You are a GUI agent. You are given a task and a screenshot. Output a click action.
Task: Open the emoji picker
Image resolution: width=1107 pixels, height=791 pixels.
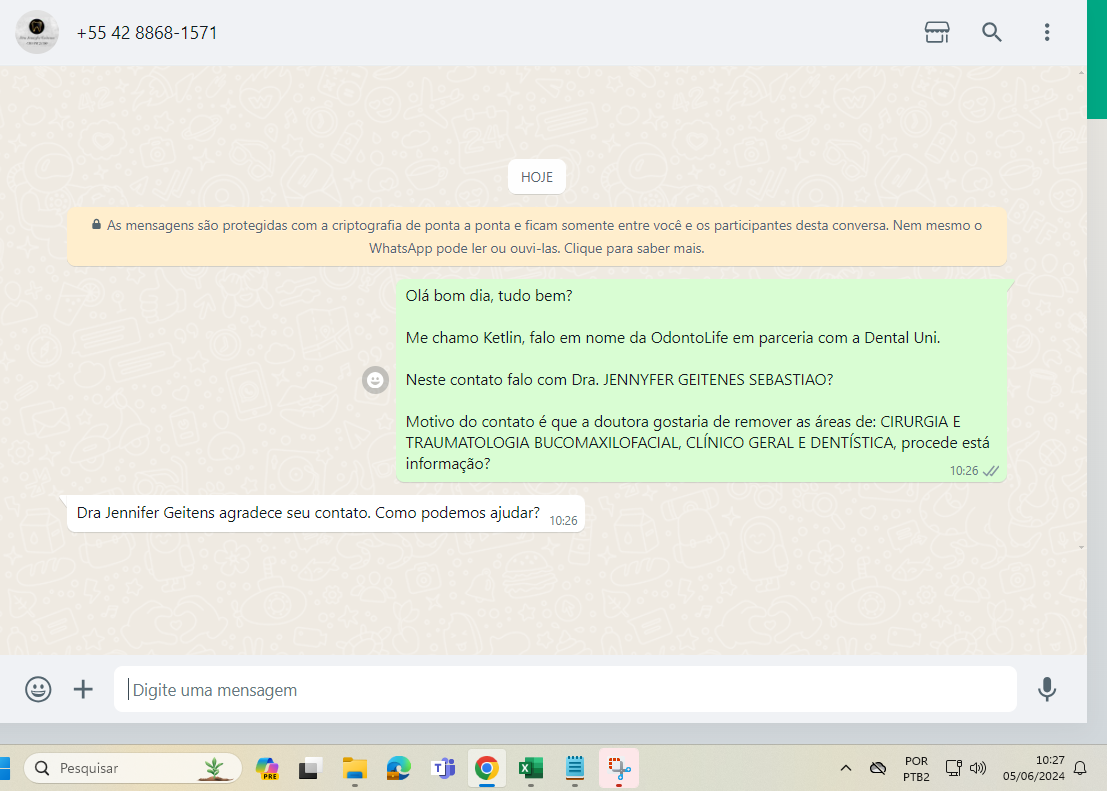click(38, 689)
